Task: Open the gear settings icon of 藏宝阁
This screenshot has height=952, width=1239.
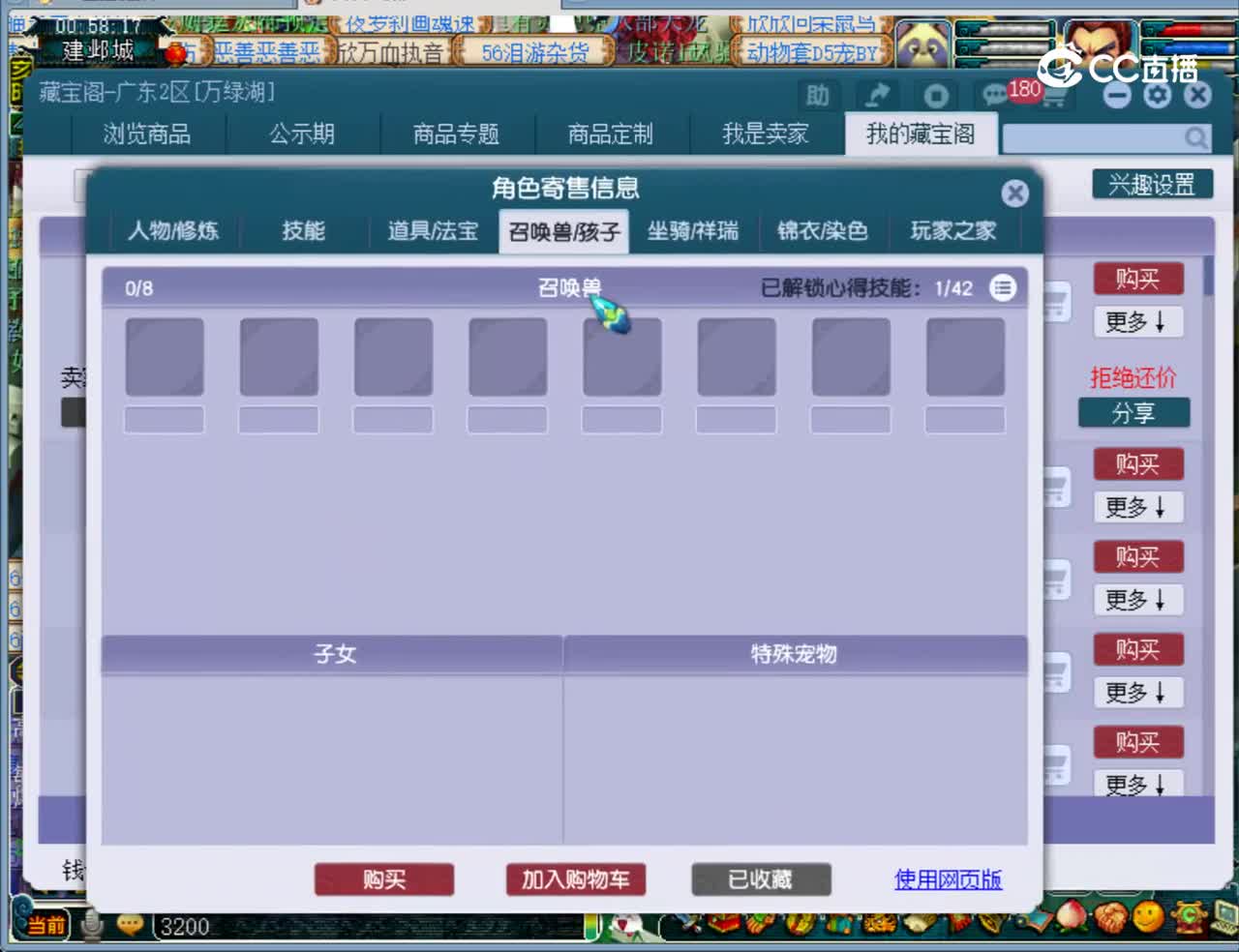Action: click(x=1158, y=94)
